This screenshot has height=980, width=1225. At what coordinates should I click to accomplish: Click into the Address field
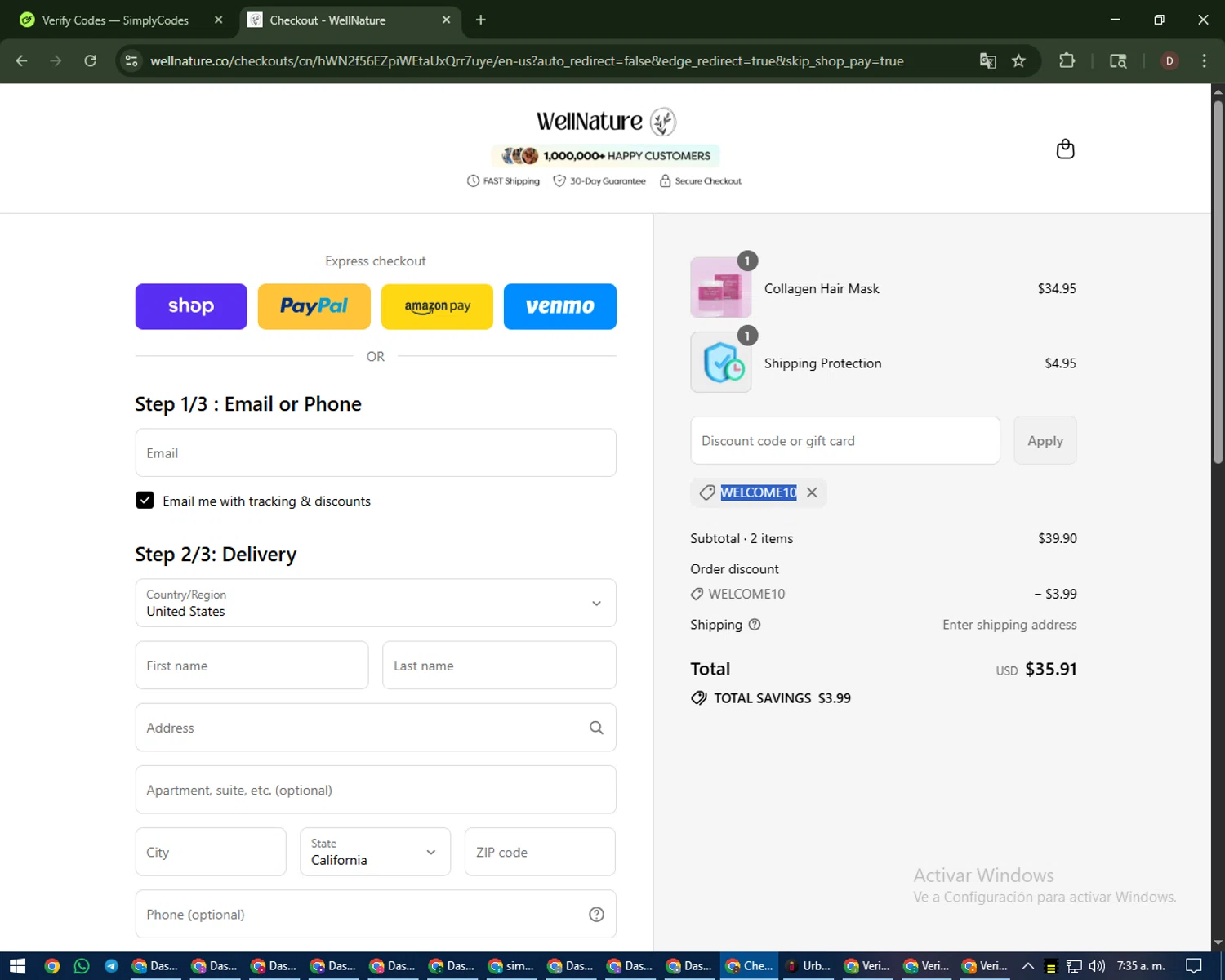tap(376, 728)
